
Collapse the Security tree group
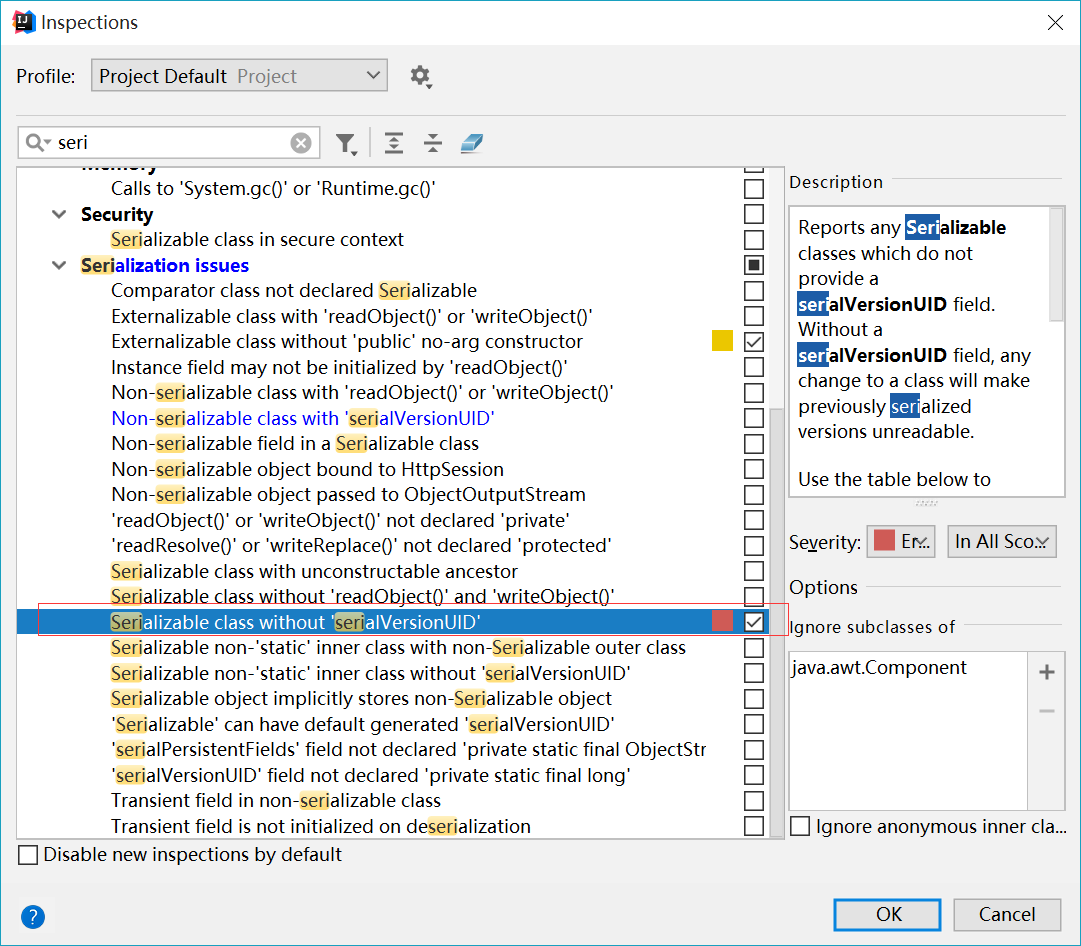(59, 214)
